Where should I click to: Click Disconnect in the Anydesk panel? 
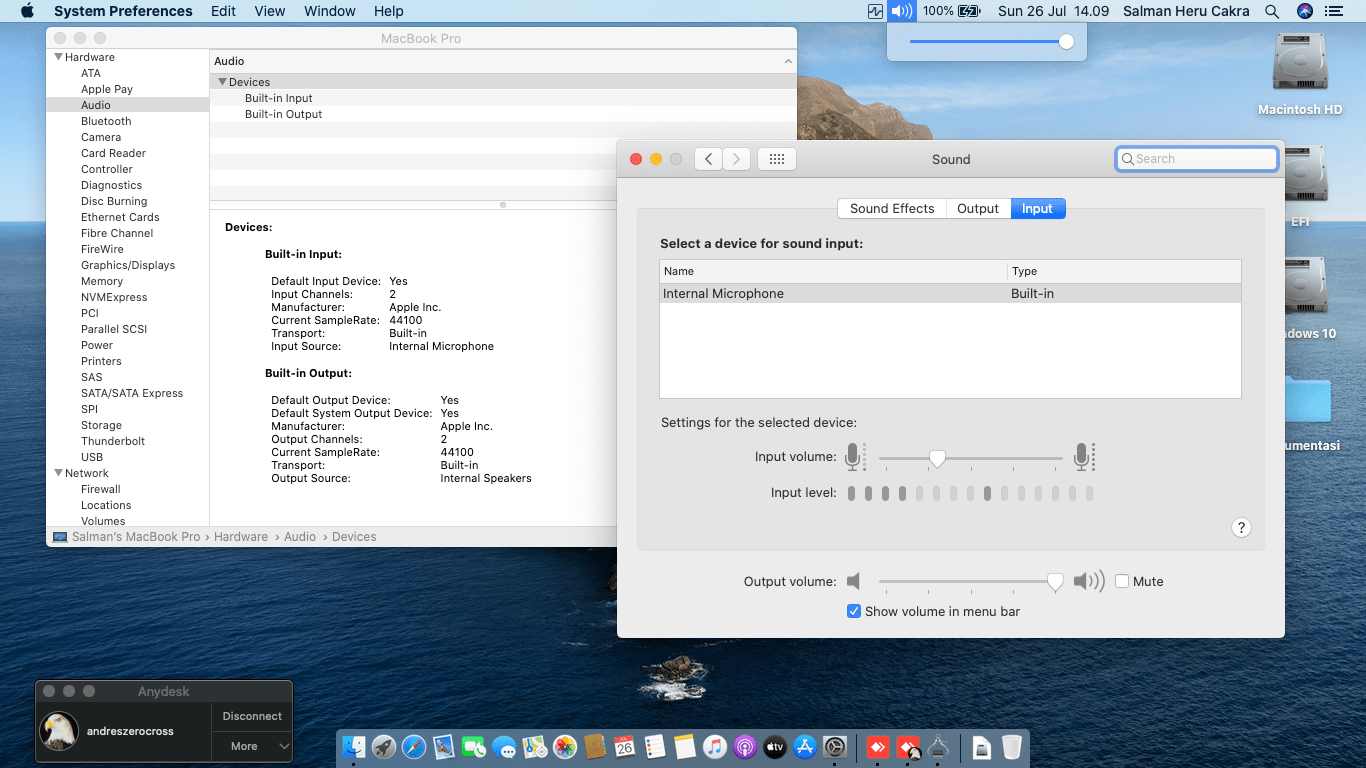pyautogui.click(x=252, y=716)
